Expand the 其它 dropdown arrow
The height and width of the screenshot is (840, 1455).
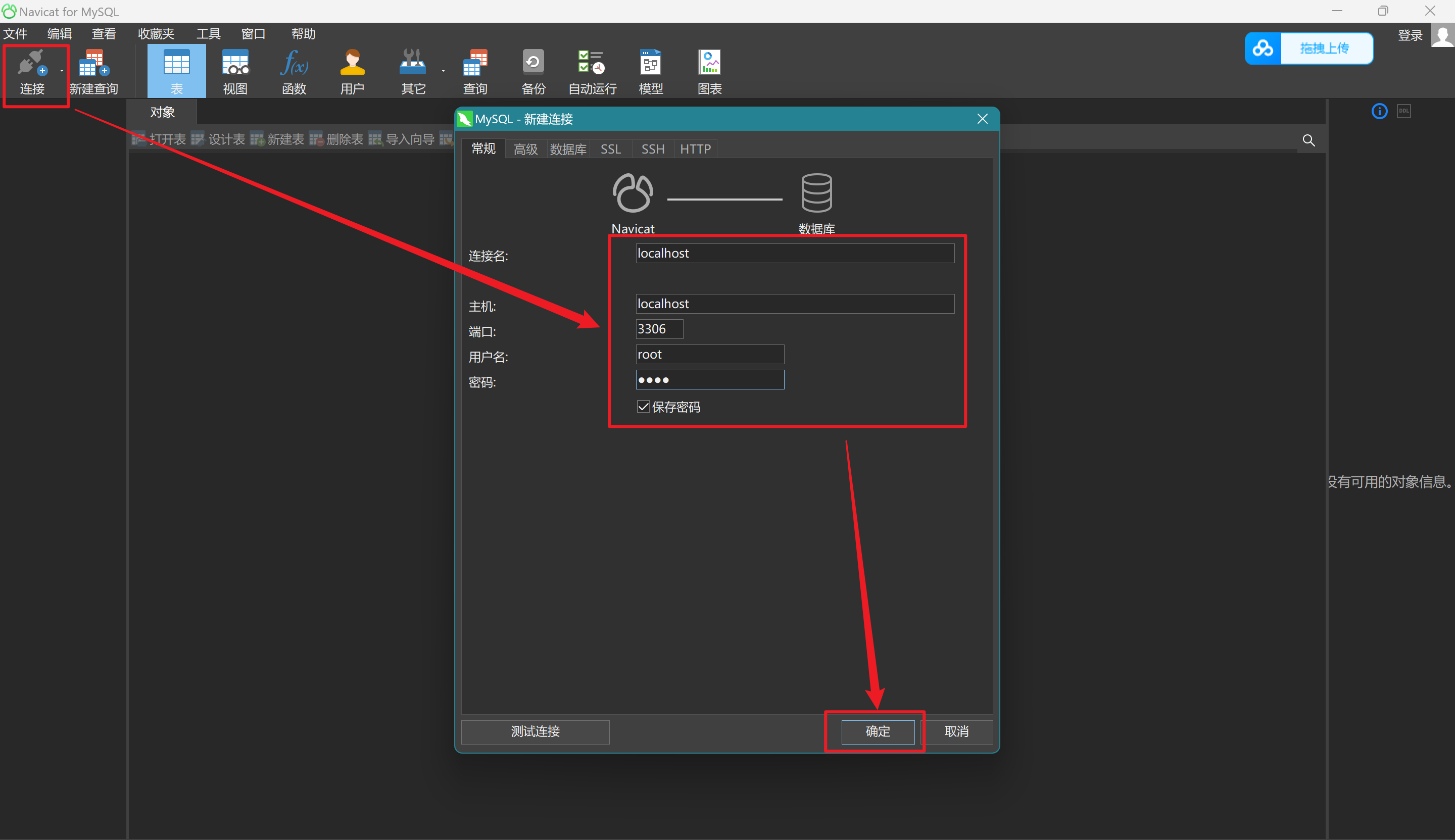pyautogui.click(x=443, y=71)
